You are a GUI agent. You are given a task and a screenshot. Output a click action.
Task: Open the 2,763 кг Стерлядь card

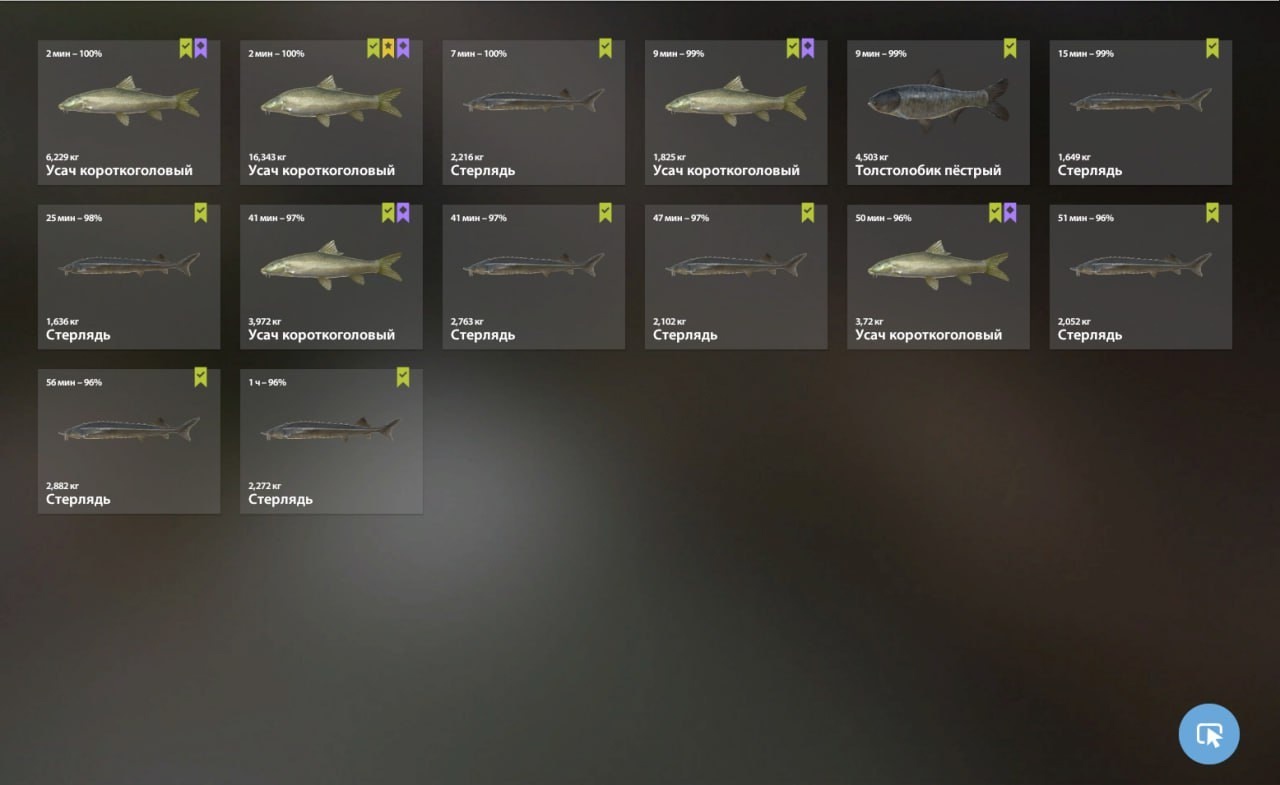(x=534, y=277)
